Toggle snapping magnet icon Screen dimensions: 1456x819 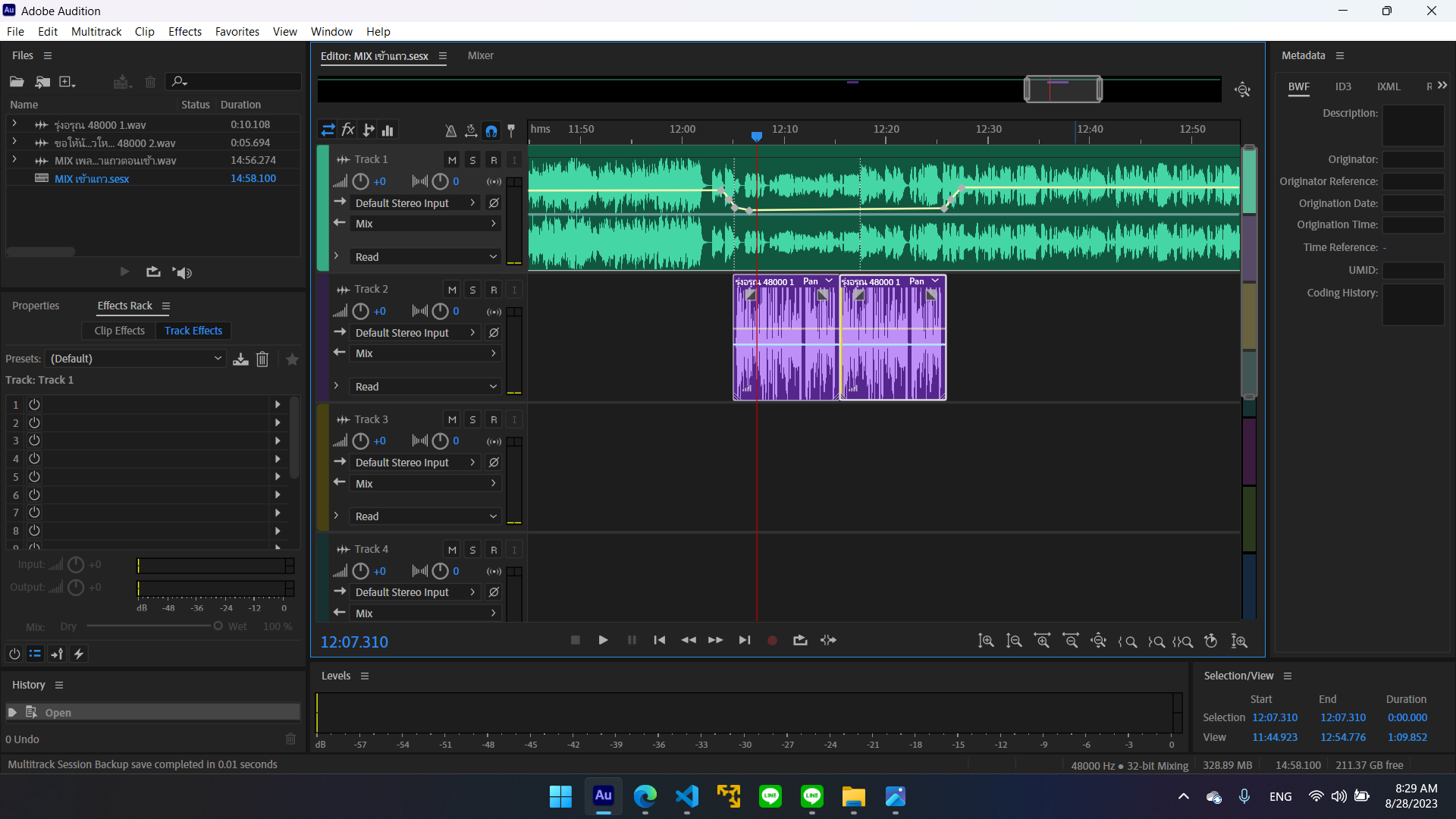point(491,130)
